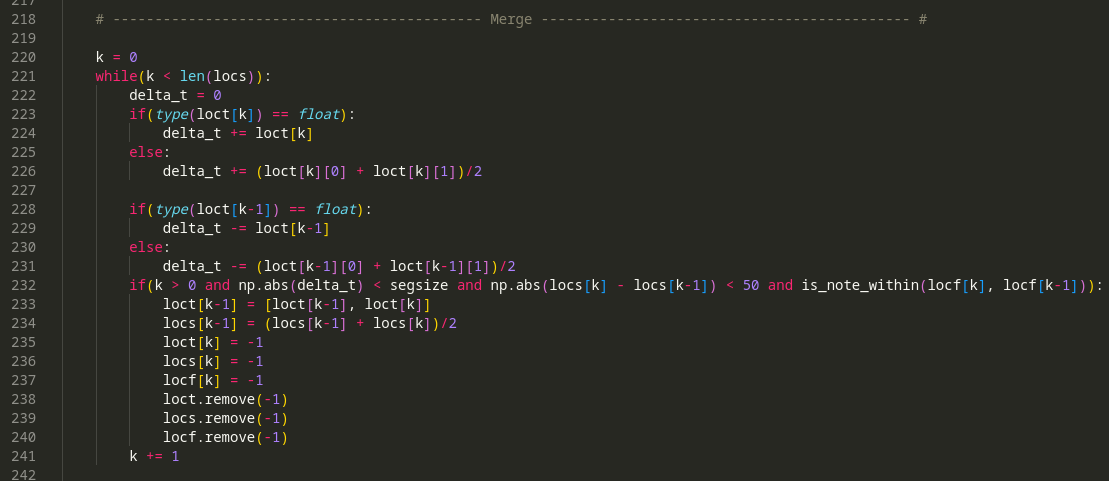The height and width of the screenshot is (481, 1109).
Task: Click line number 229 in the gutter
Action: tap(23, 228)
